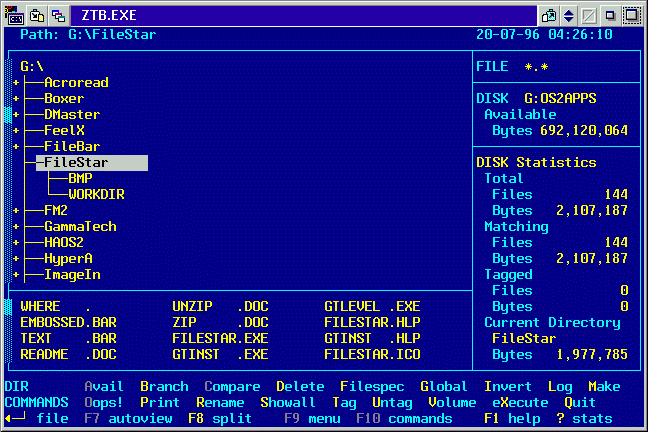Select the WHERE . file entry
Screen dimensions: 648x432
tap(55, 306)
